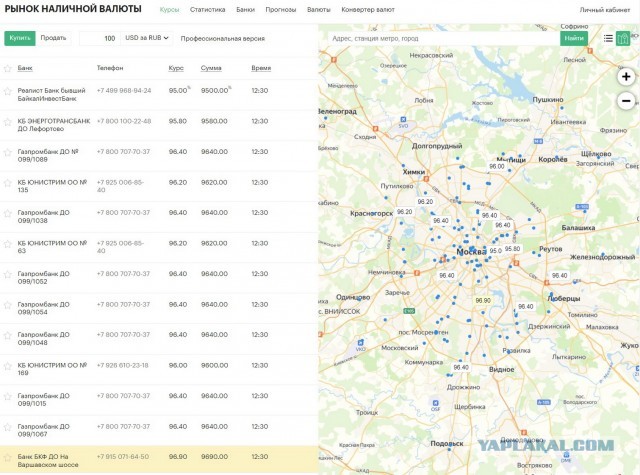
Task: Click the star icon in table header
Action: point(7,68)
